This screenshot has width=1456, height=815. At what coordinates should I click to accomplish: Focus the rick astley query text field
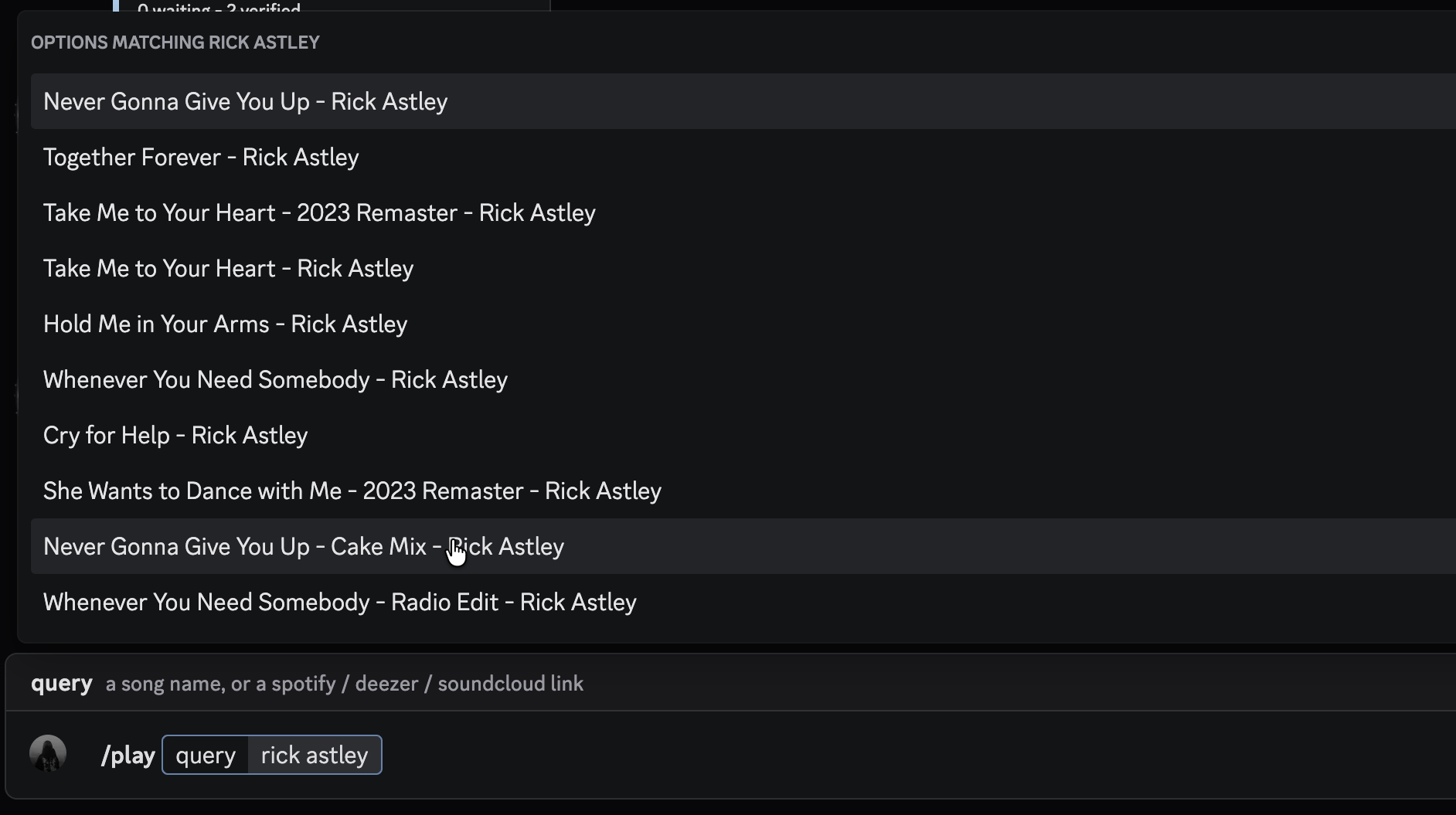315,755
